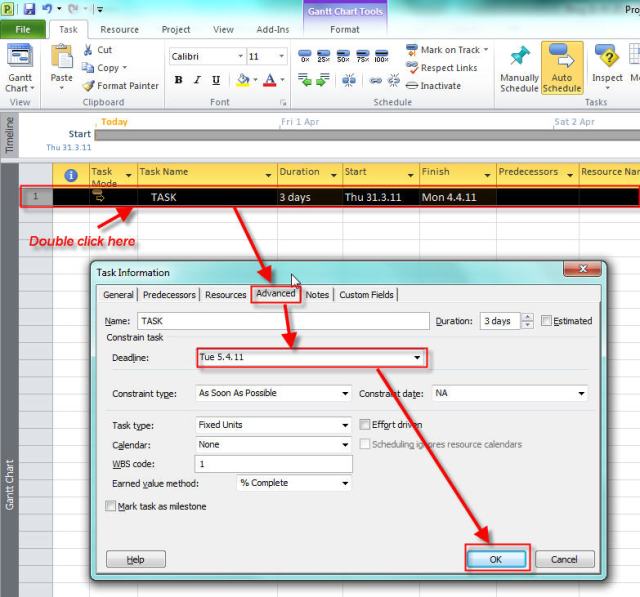Image resolution: width=640 pixels, height=597 pixels.
Task: Click the WBS code input field
Action: (x=273, y=465)
